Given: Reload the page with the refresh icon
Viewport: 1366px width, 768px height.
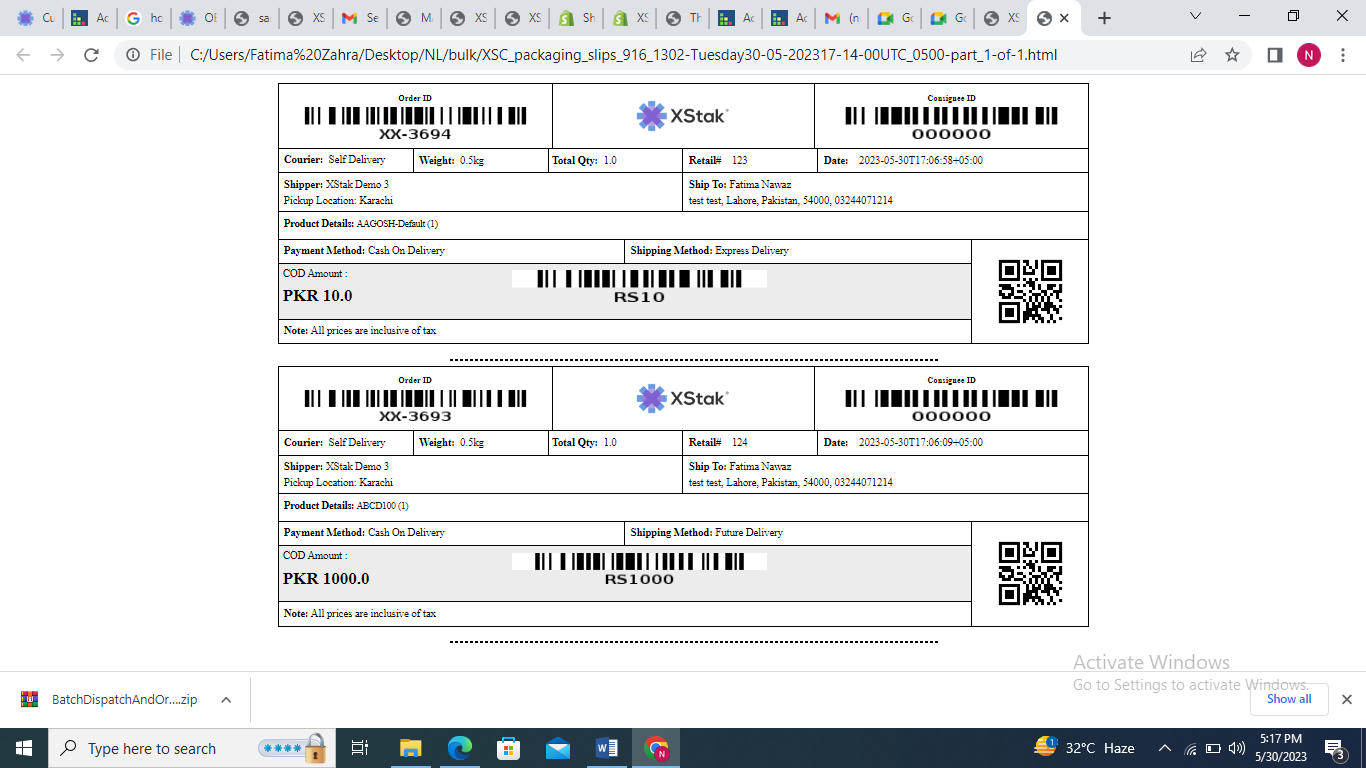Looking at the screenshot, I should [x=91, y=55].
